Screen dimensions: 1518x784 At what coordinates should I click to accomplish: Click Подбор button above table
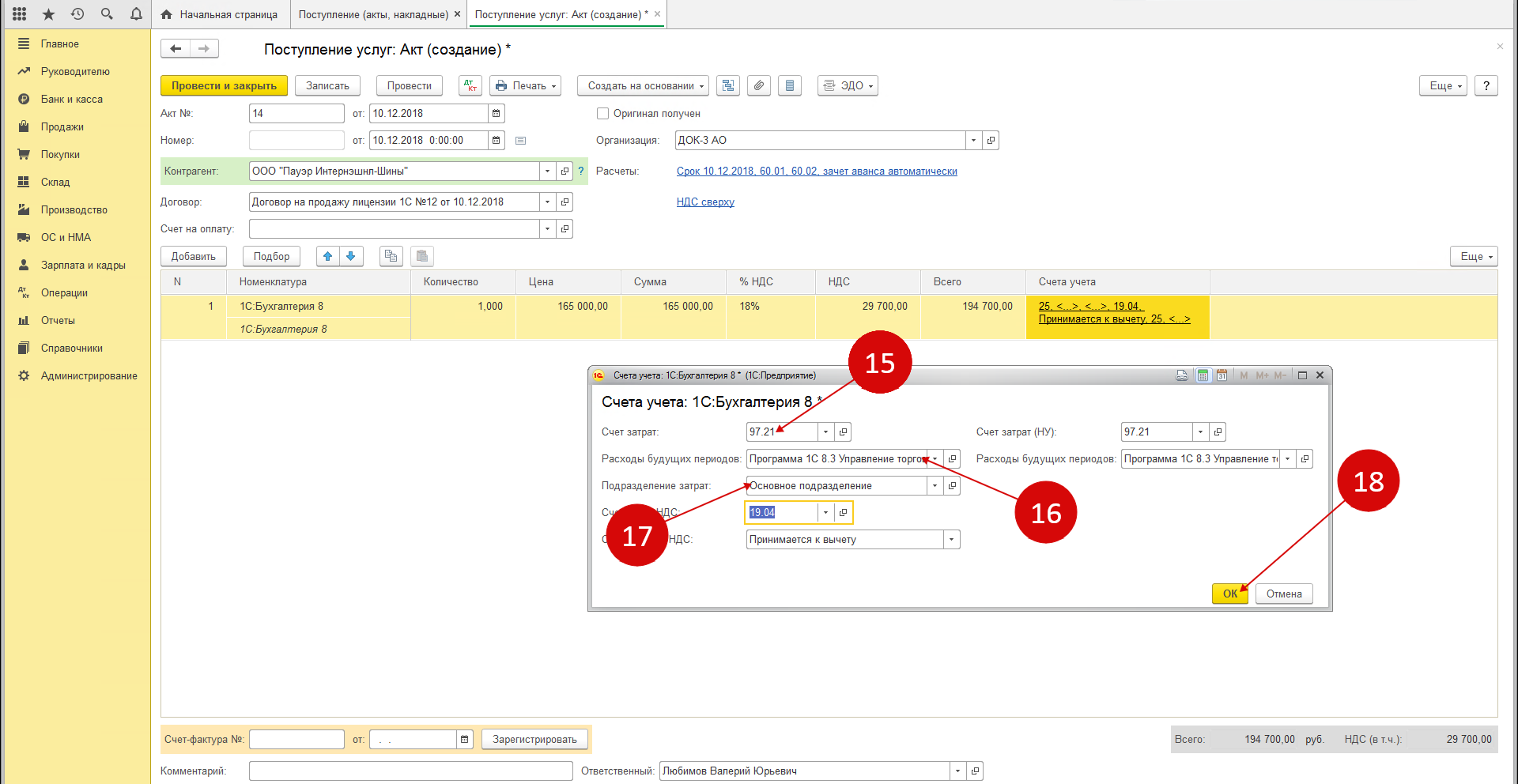(x=271, y=256)
